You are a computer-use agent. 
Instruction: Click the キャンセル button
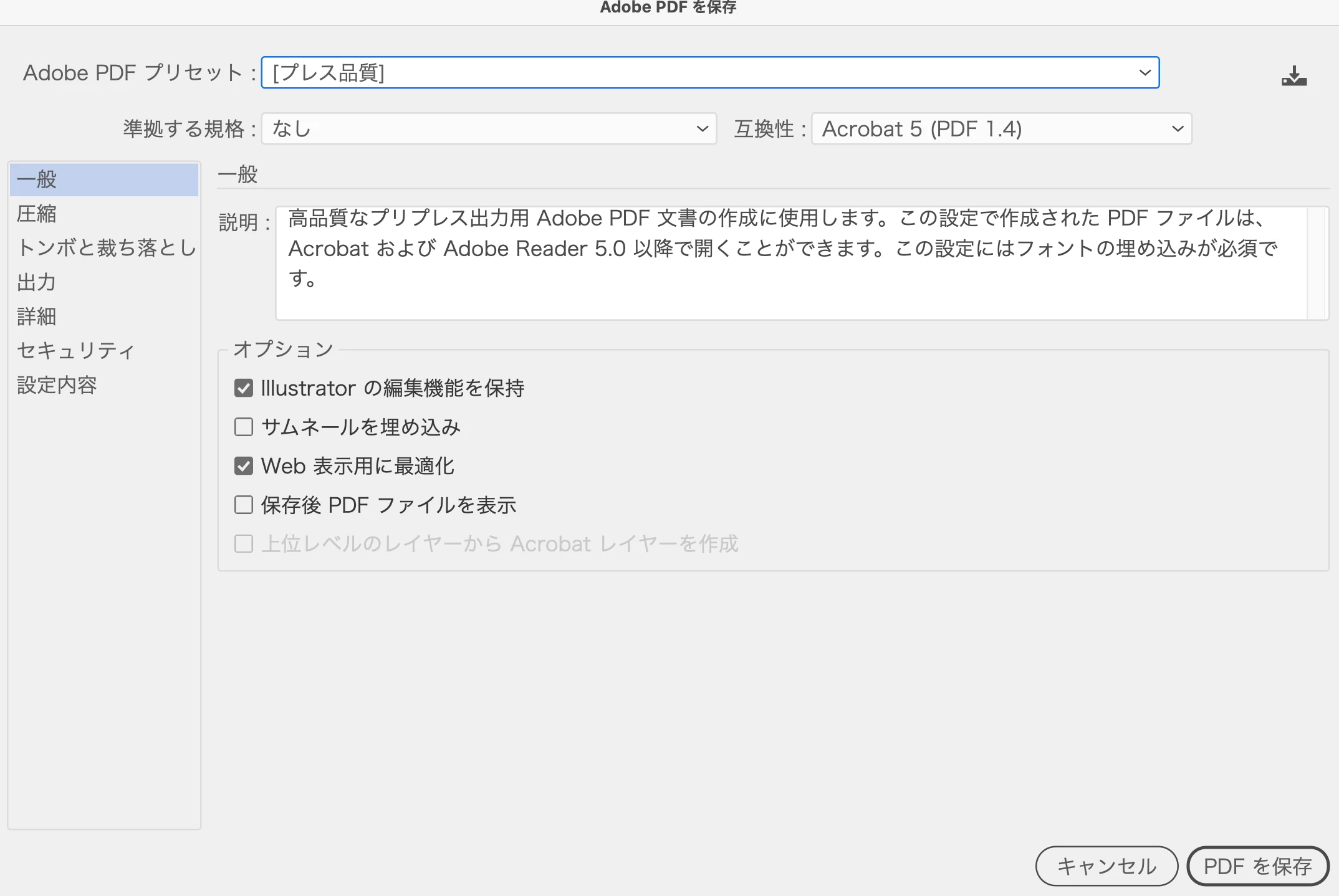pos(1106,866)
